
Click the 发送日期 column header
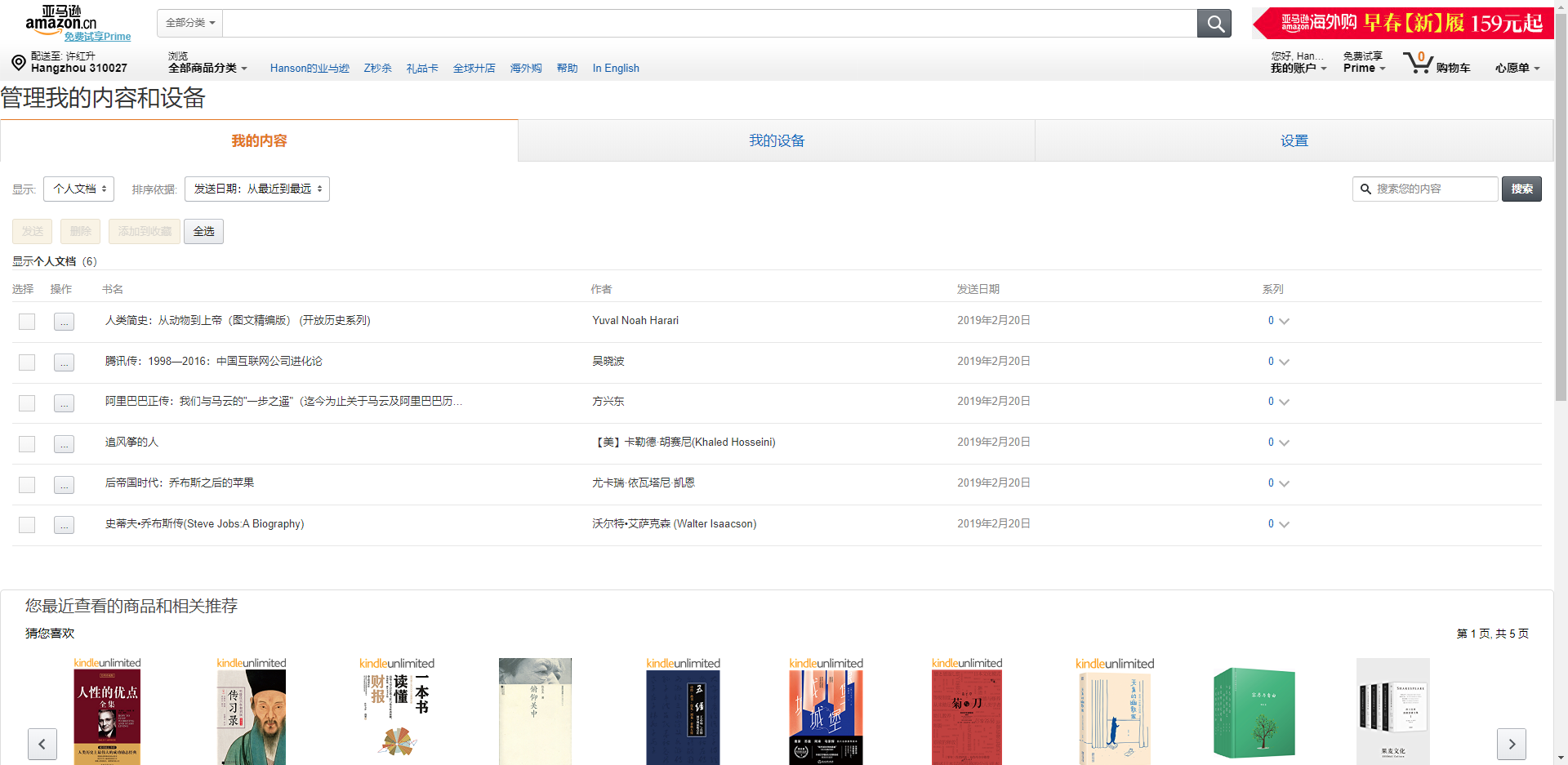click(978, 289)
